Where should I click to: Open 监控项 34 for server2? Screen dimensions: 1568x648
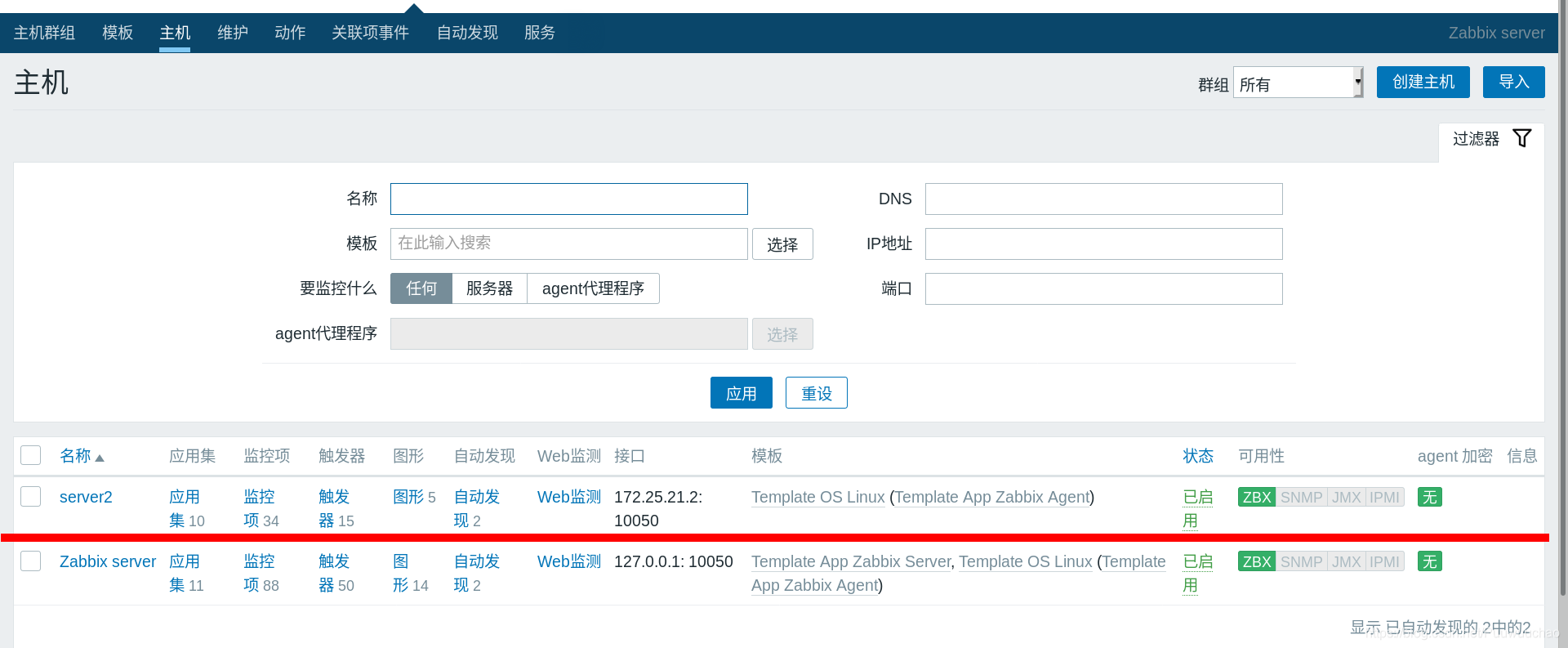coord(259,508)
